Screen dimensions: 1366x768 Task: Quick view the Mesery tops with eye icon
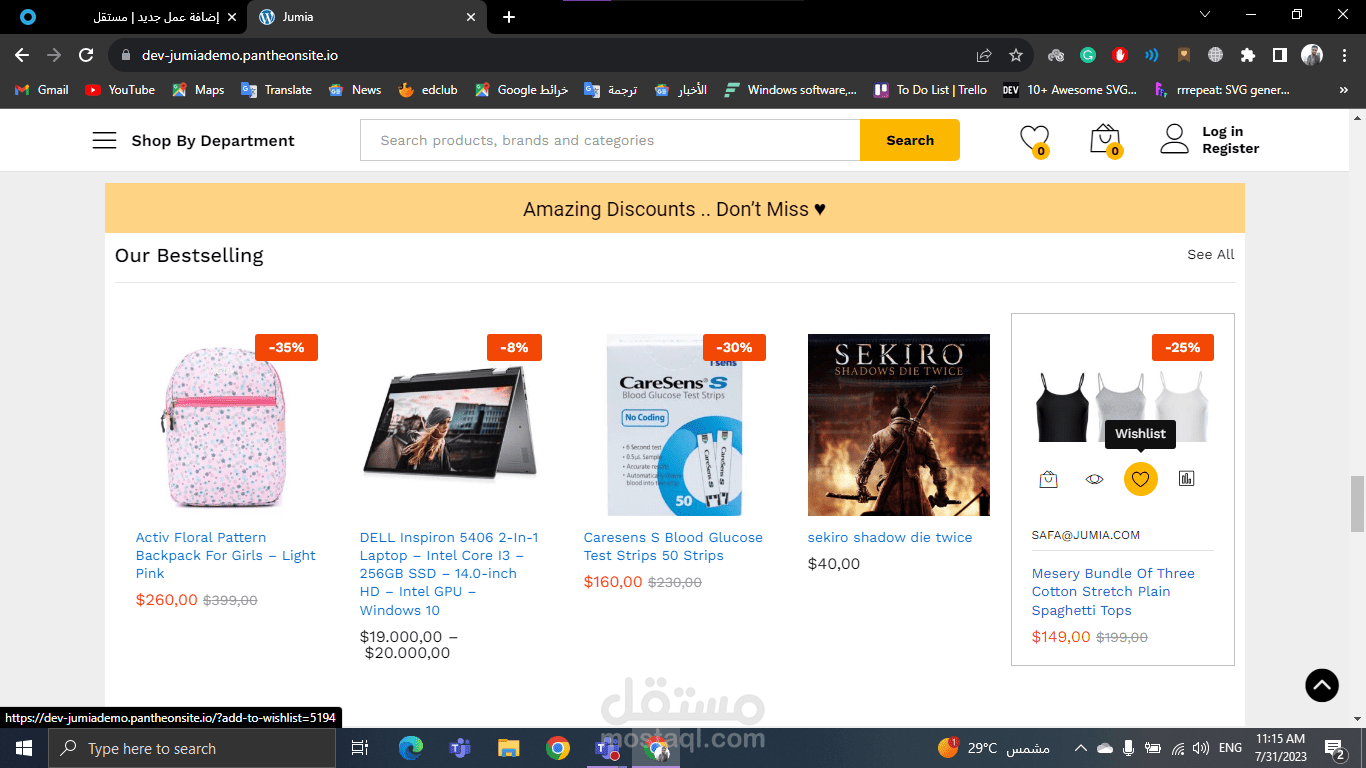(x=1094, y=479)
